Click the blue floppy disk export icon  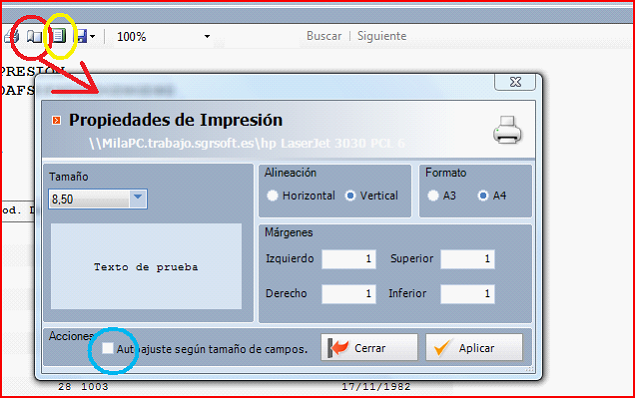point(82,36)
